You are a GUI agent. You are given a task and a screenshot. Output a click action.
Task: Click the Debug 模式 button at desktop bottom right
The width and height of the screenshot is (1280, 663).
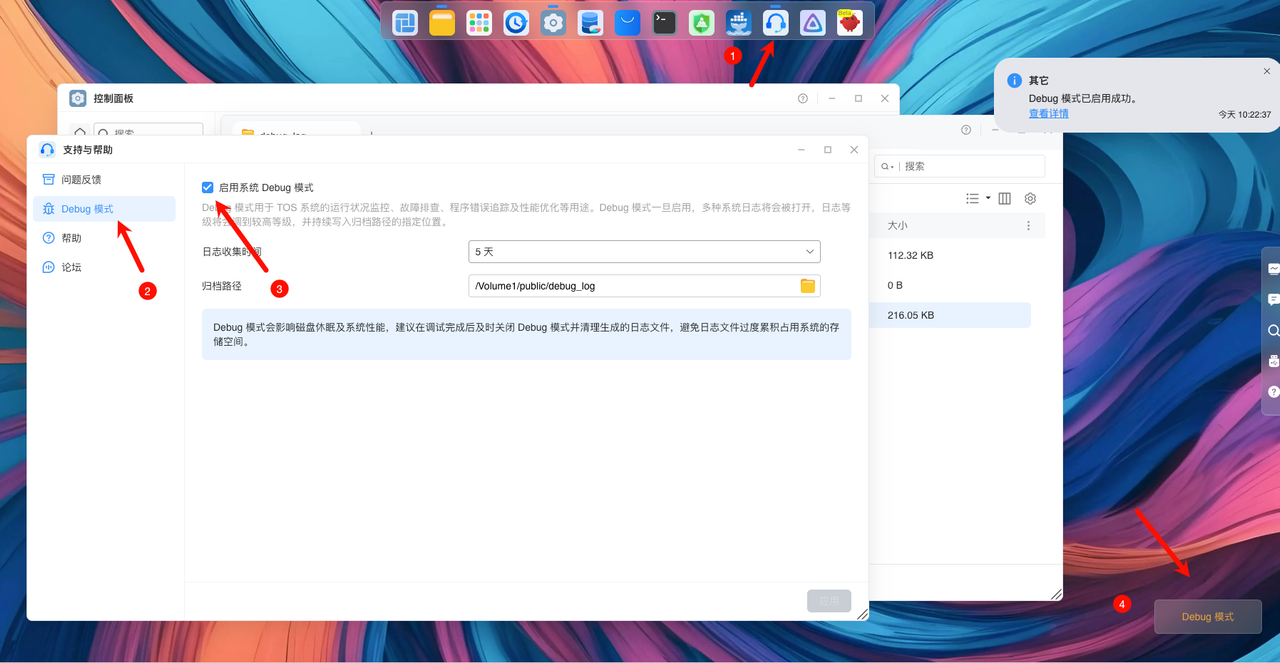1208,616
